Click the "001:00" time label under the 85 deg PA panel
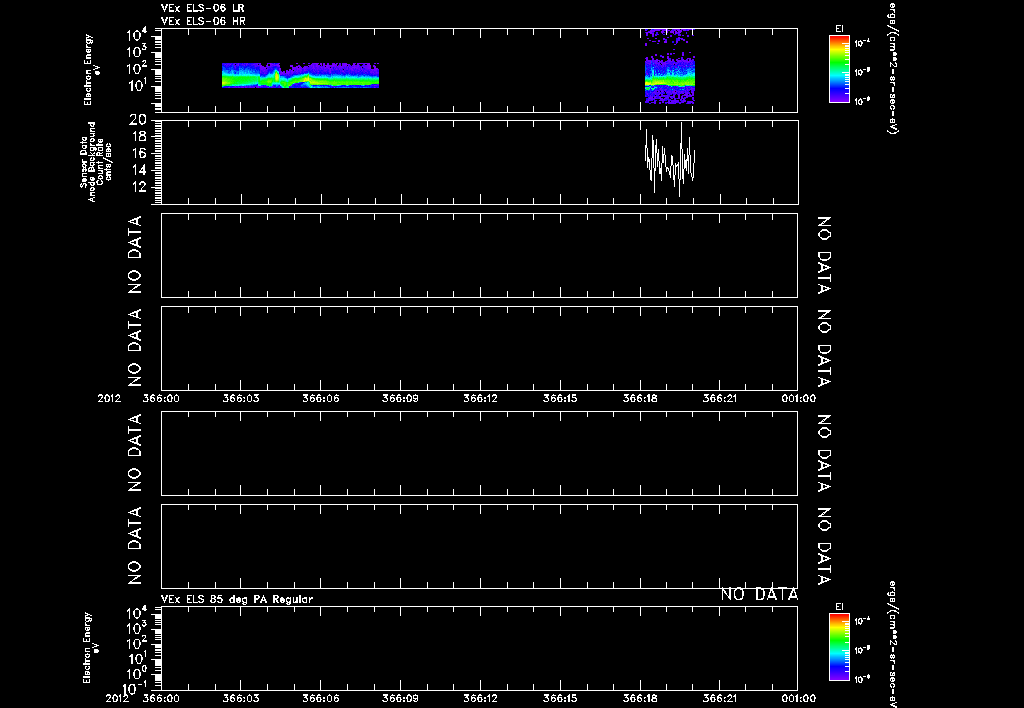 tap(798, 698)
